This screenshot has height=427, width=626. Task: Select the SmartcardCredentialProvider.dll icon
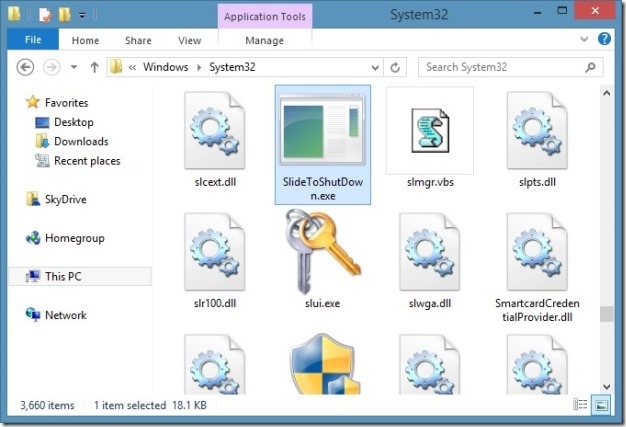pyautogui.click(x=537, y=252)
